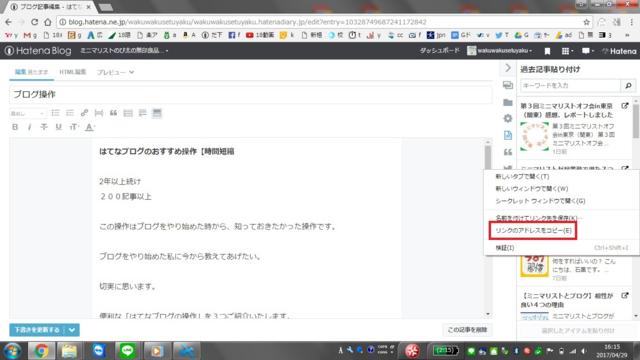Insert a bulleted list

56,113
